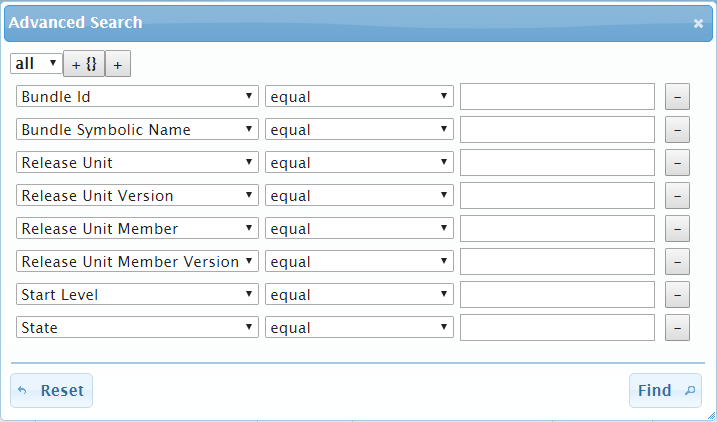This screenshot has width=717, height=422.
Task: Open the Bundle Id field dropdown
Action: [x=137, y=97]
